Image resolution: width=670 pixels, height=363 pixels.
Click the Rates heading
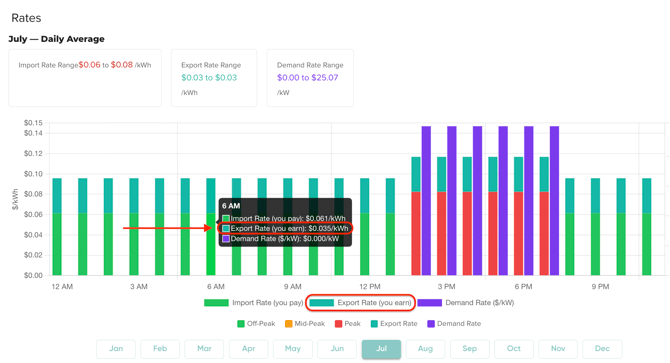[x=26, y=18]
